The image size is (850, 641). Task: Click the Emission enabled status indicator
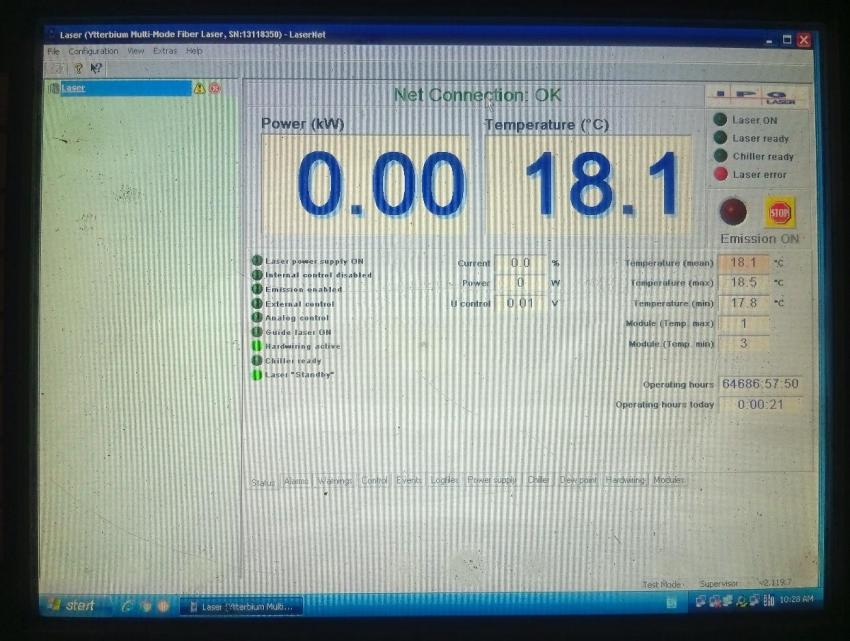(257, 289)
